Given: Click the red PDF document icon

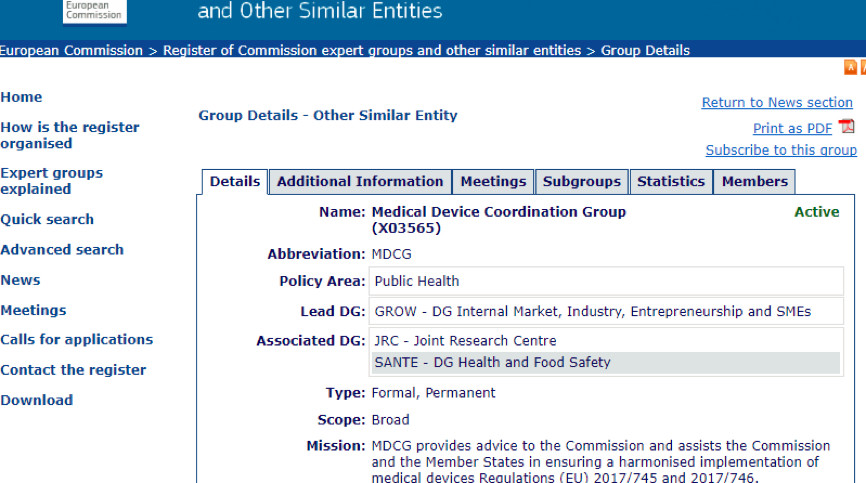Looking at the screenshot, I should pyautogui.click(x=846, y=127).
